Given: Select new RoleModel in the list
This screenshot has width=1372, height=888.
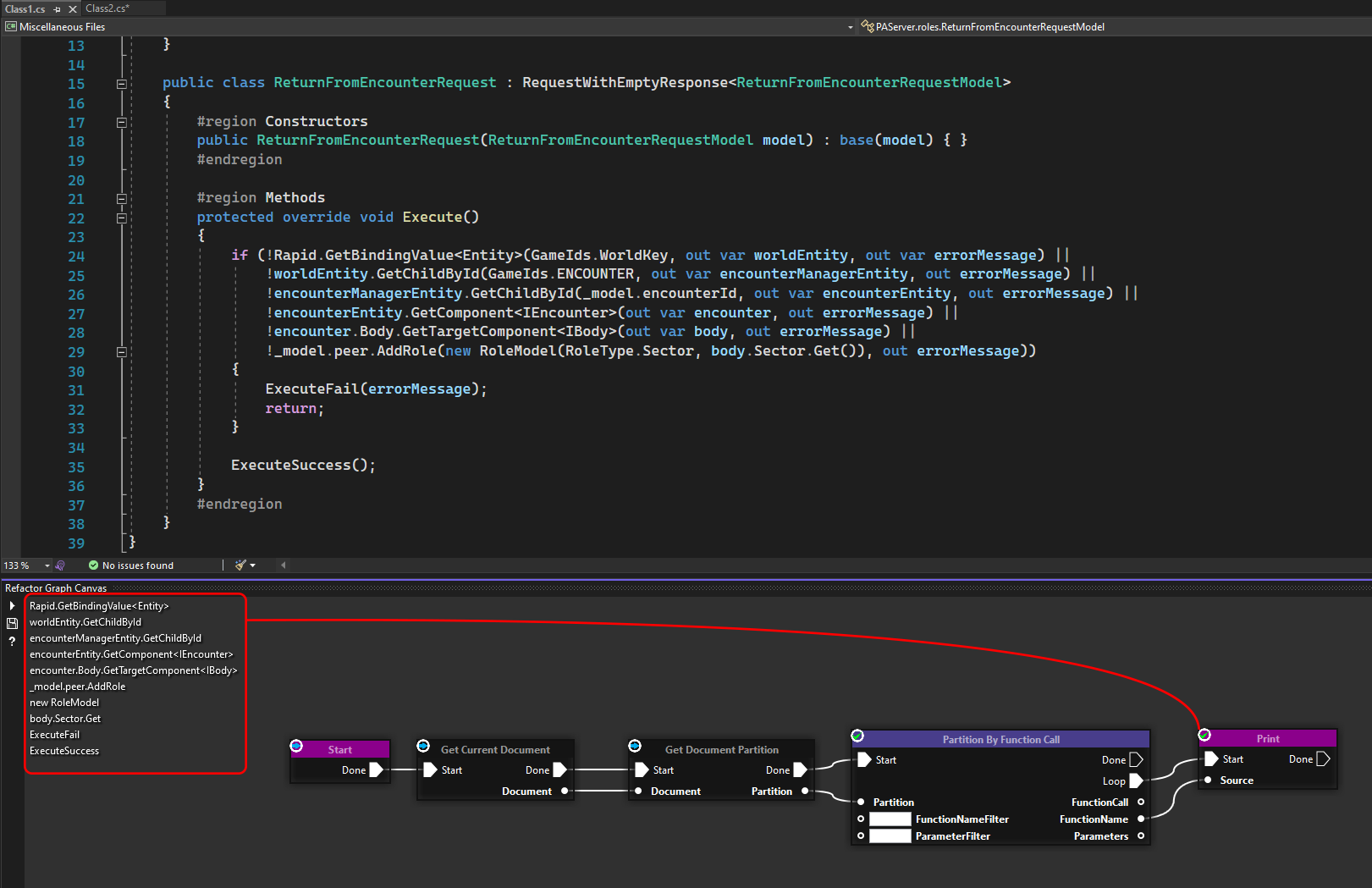Looking at the screenshot, I should (64, 703).
